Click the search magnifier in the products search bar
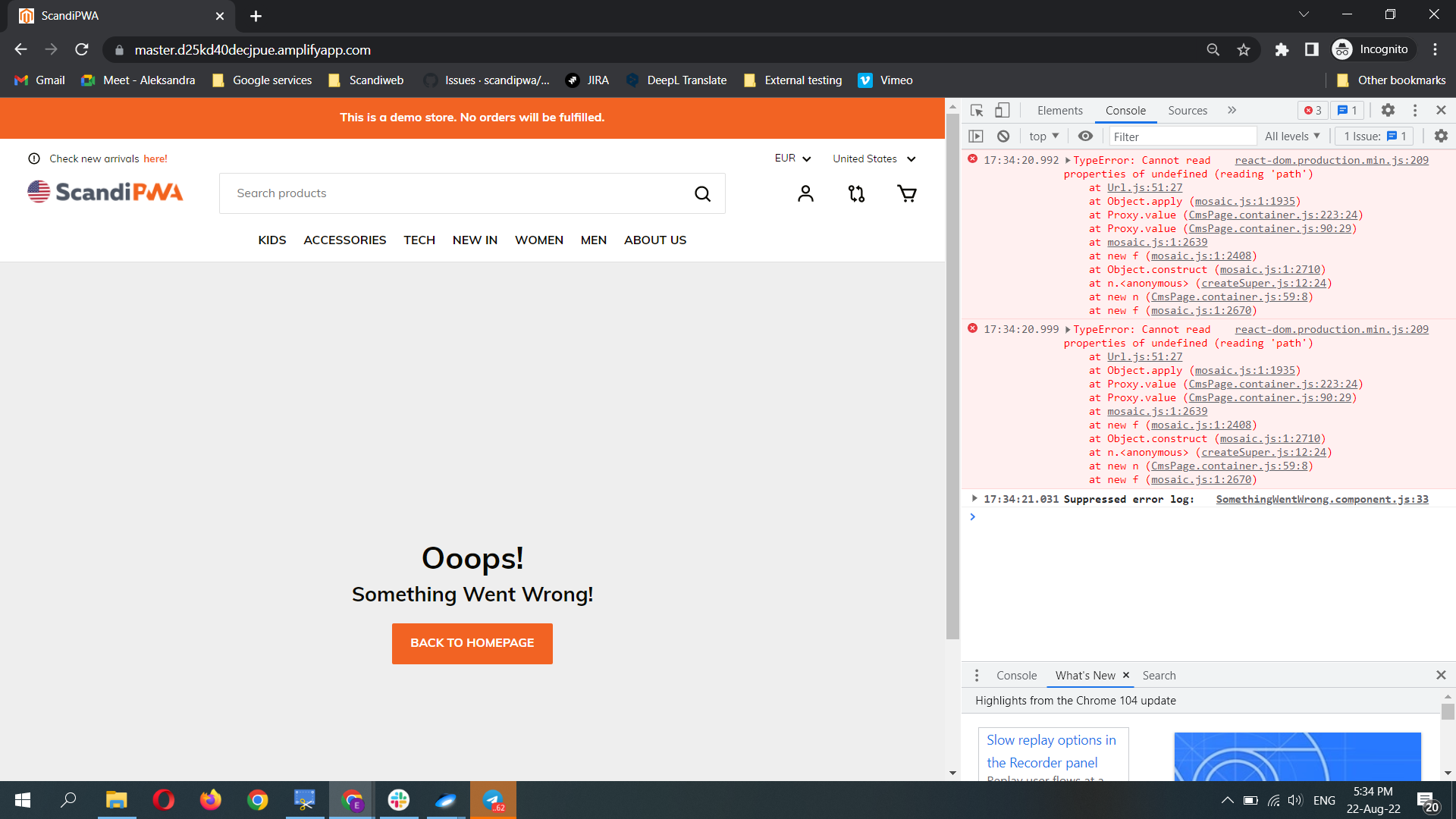1456x819 pixels. tap(702, 193)
